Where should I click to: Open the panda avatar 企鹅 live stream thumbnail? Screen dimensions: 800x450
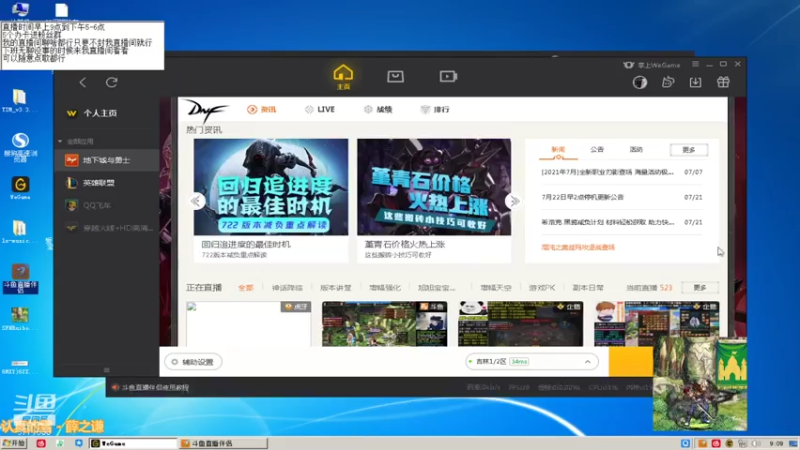pos(520,324)
